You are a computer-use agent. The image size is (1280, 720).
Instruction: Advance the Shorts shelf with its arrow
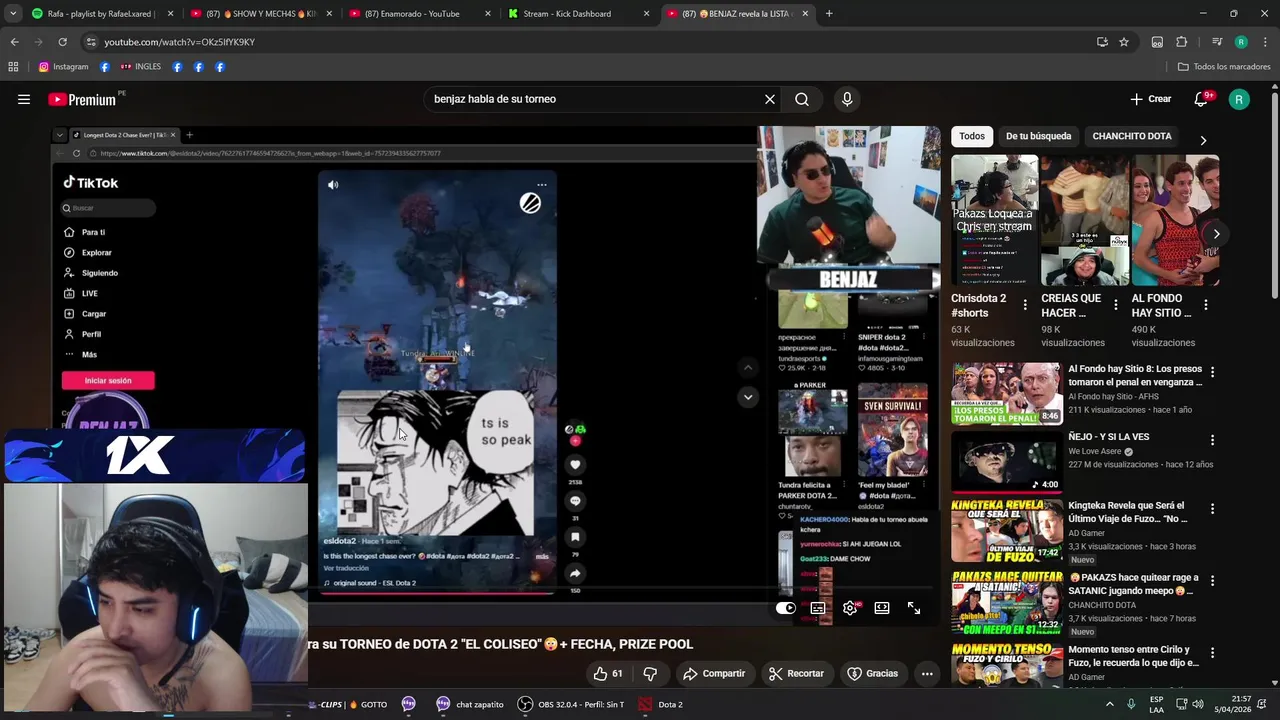pyautogui.click(x=1216, y=234)
